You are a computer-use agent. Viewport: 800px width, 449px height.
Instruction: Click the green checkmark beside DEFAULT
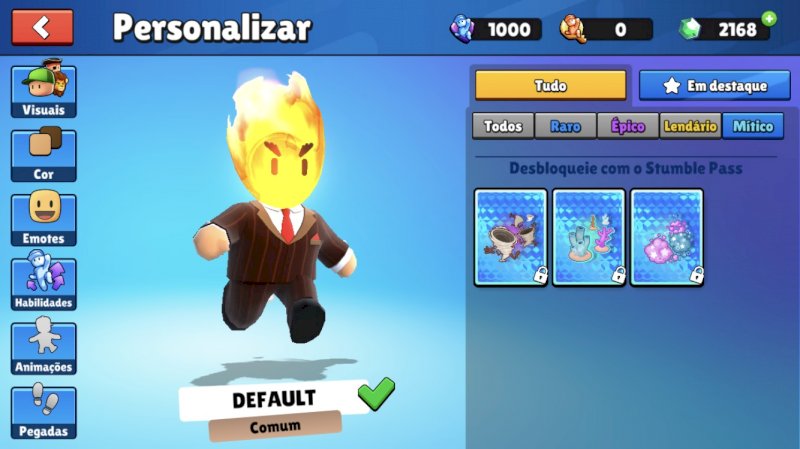coord(376,393)
